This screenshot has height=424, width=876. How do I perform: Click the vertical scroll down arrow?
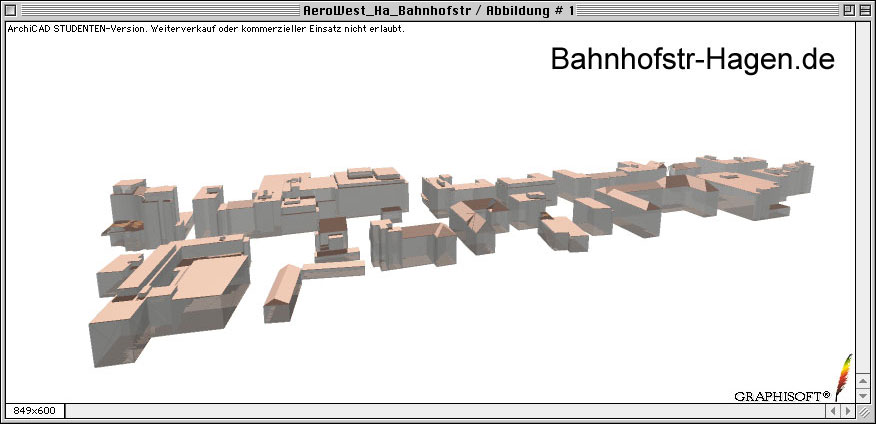pos(865,395)
